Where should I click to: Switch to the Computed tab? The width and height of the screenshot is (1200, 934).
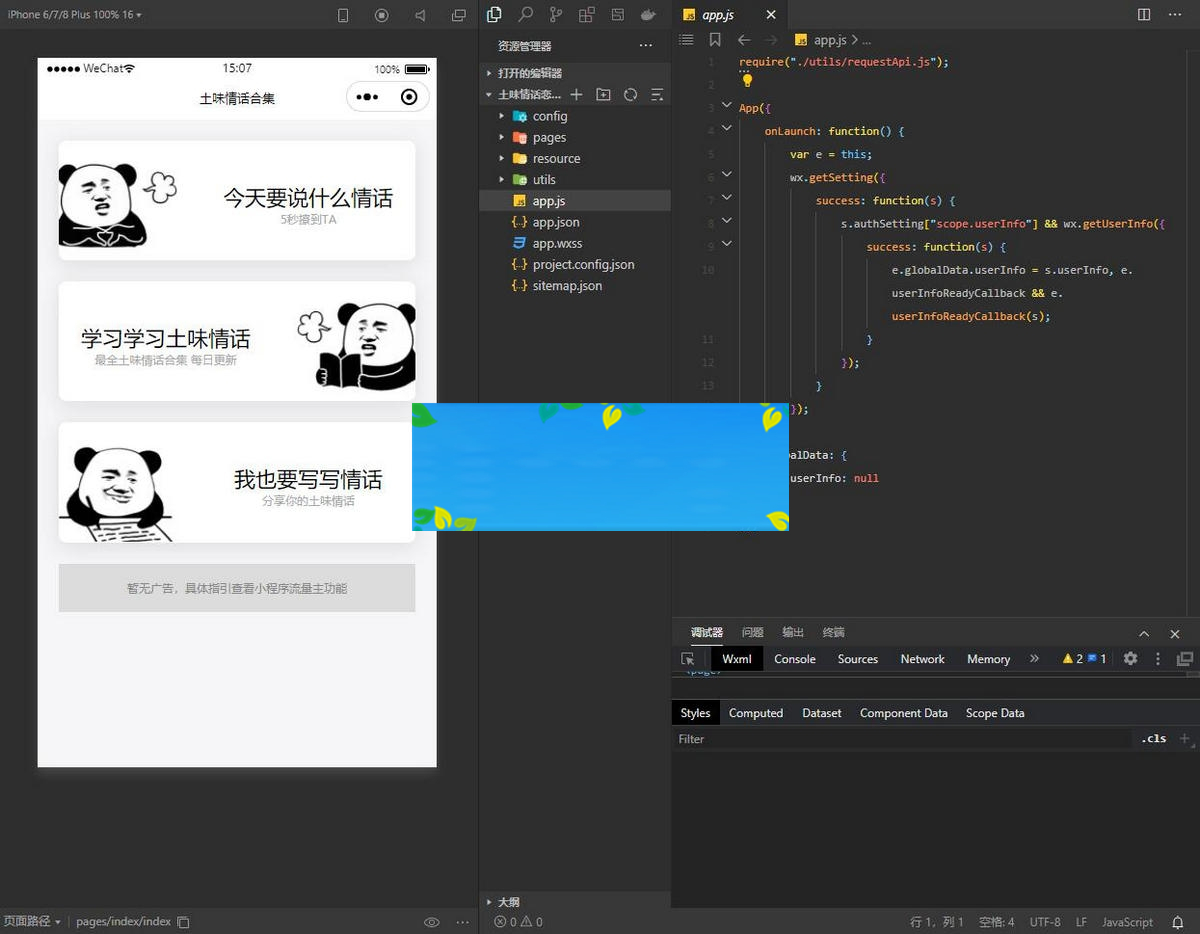tap(756, 713)
